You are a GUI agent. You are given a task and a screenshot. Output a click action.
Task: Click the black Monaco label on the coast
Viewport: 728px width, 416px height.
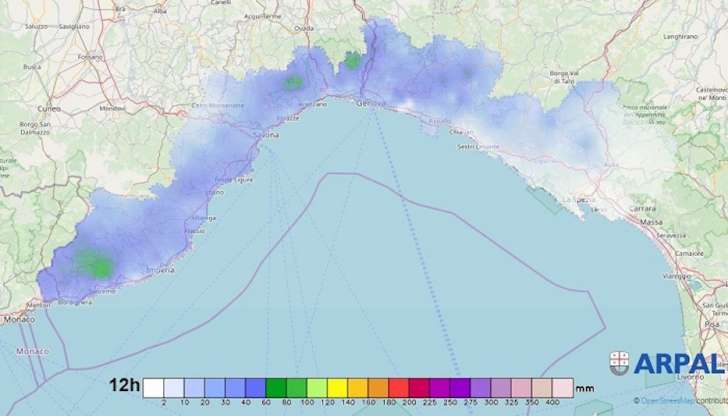20,319
